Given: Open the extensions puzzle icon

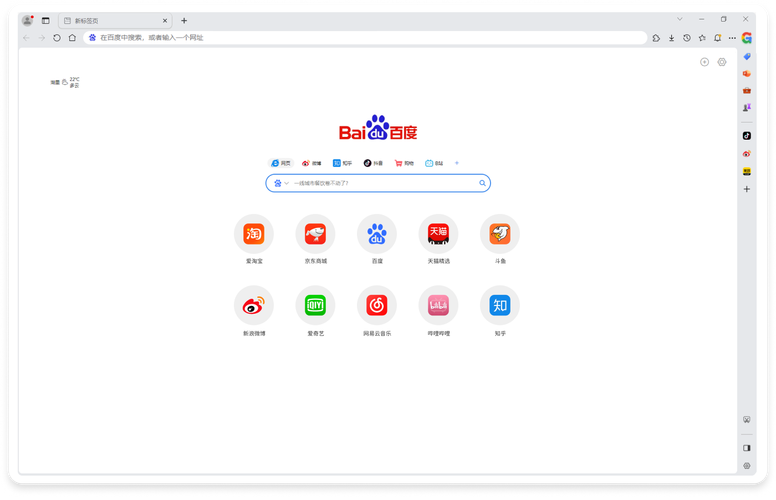Looking at the screenshot, I should pos(656,38).
